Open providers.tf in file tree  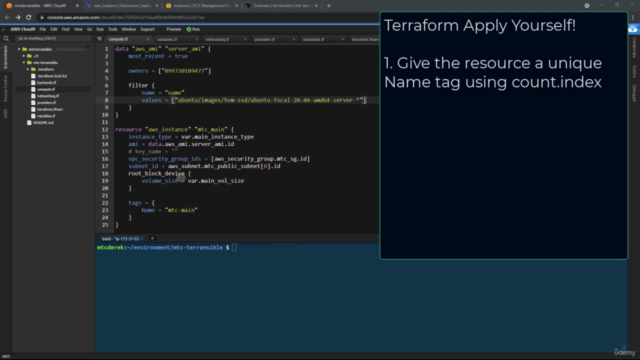point(46,102)
